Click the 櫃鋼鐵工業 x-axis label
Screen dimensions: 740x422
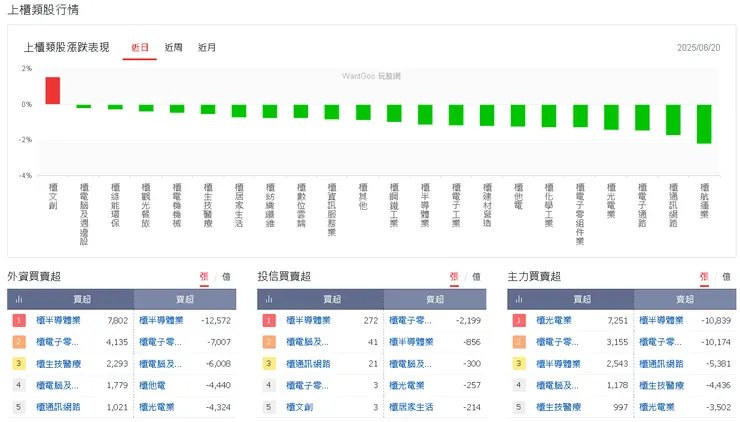pyautogui.click(x=394, y=205)
